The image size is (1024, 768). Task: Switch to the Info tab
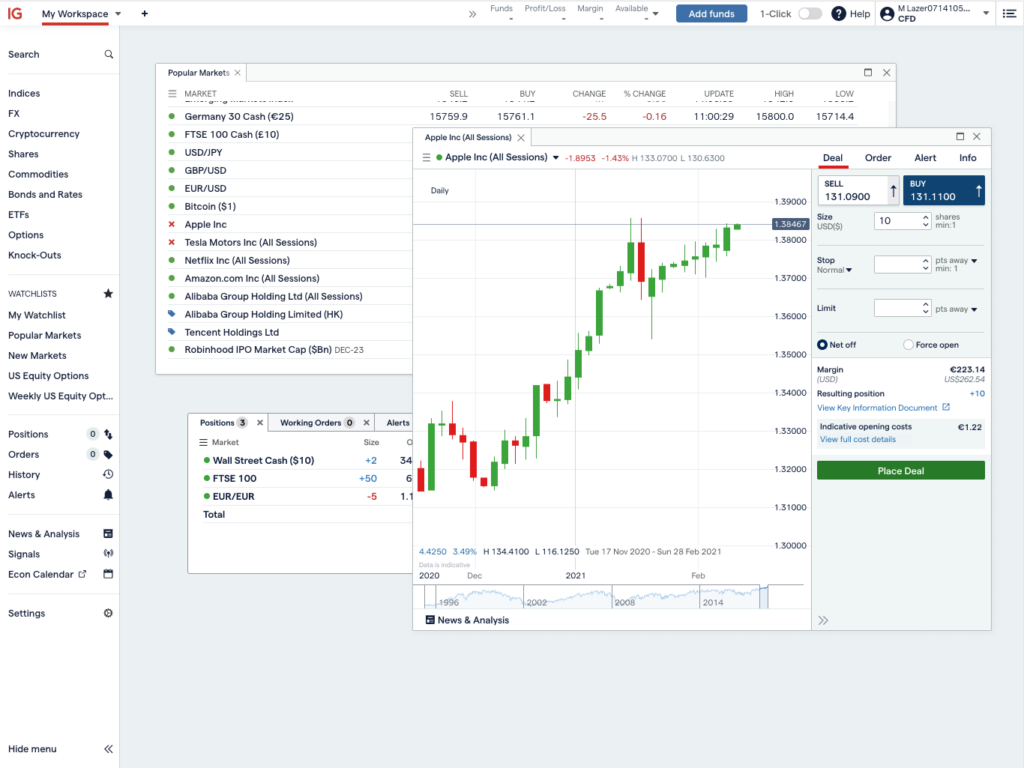(967, 158)
